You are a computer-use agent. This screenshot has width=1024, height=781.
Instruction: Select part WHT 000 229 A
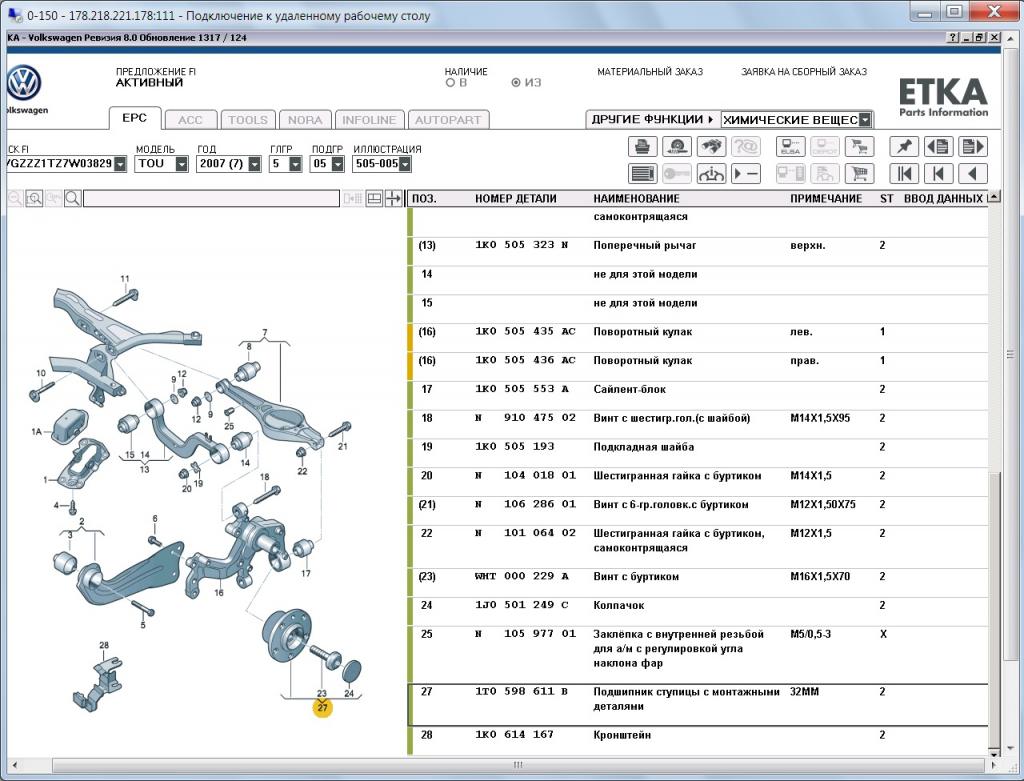pyautogui.click(x=522, y=577)
